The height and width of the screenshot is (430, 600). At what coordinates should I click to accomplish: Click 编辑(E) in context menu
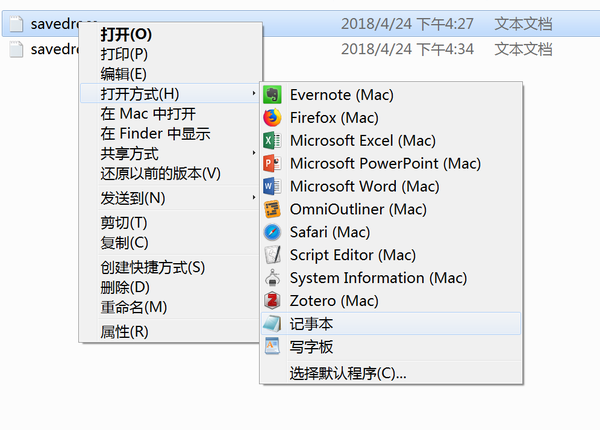click(x=170, y=74)
